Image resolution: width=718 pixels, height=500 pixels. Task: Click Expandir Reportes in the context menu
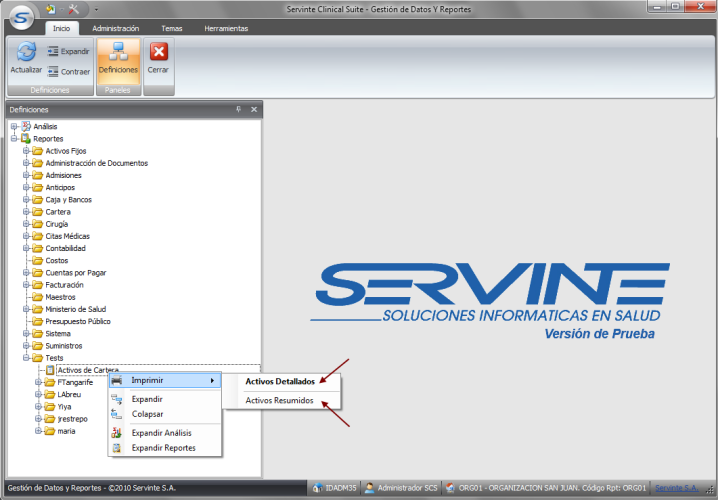pos(163,448)
